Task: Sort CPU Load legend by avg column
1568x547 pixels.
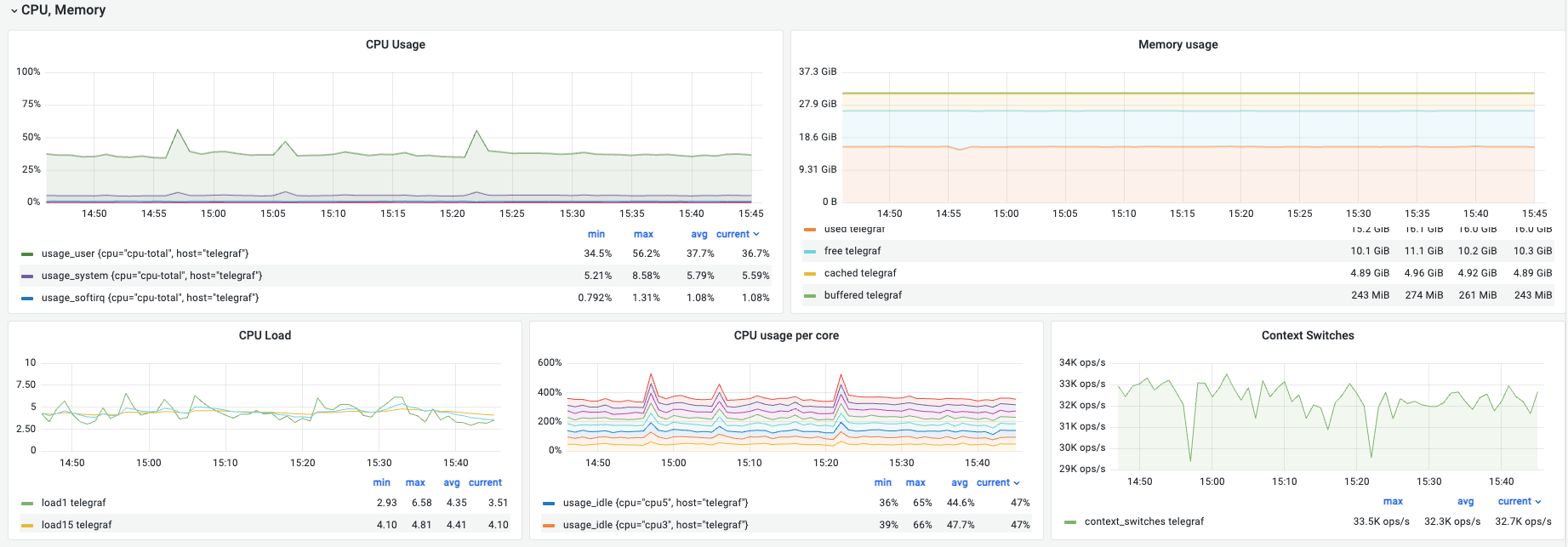Action: [451, 482]
